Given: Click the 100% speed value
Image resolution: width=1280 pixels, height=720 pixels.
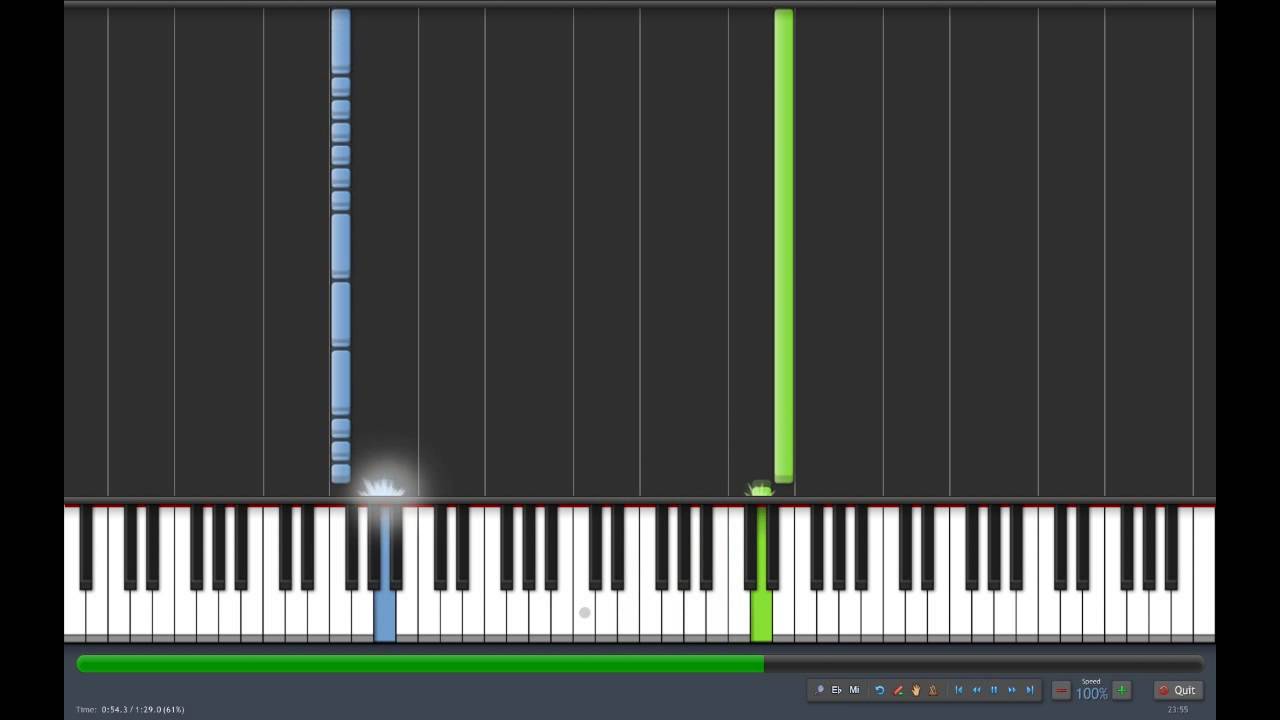Looking at the screenshot, I should pos(1091,694).
